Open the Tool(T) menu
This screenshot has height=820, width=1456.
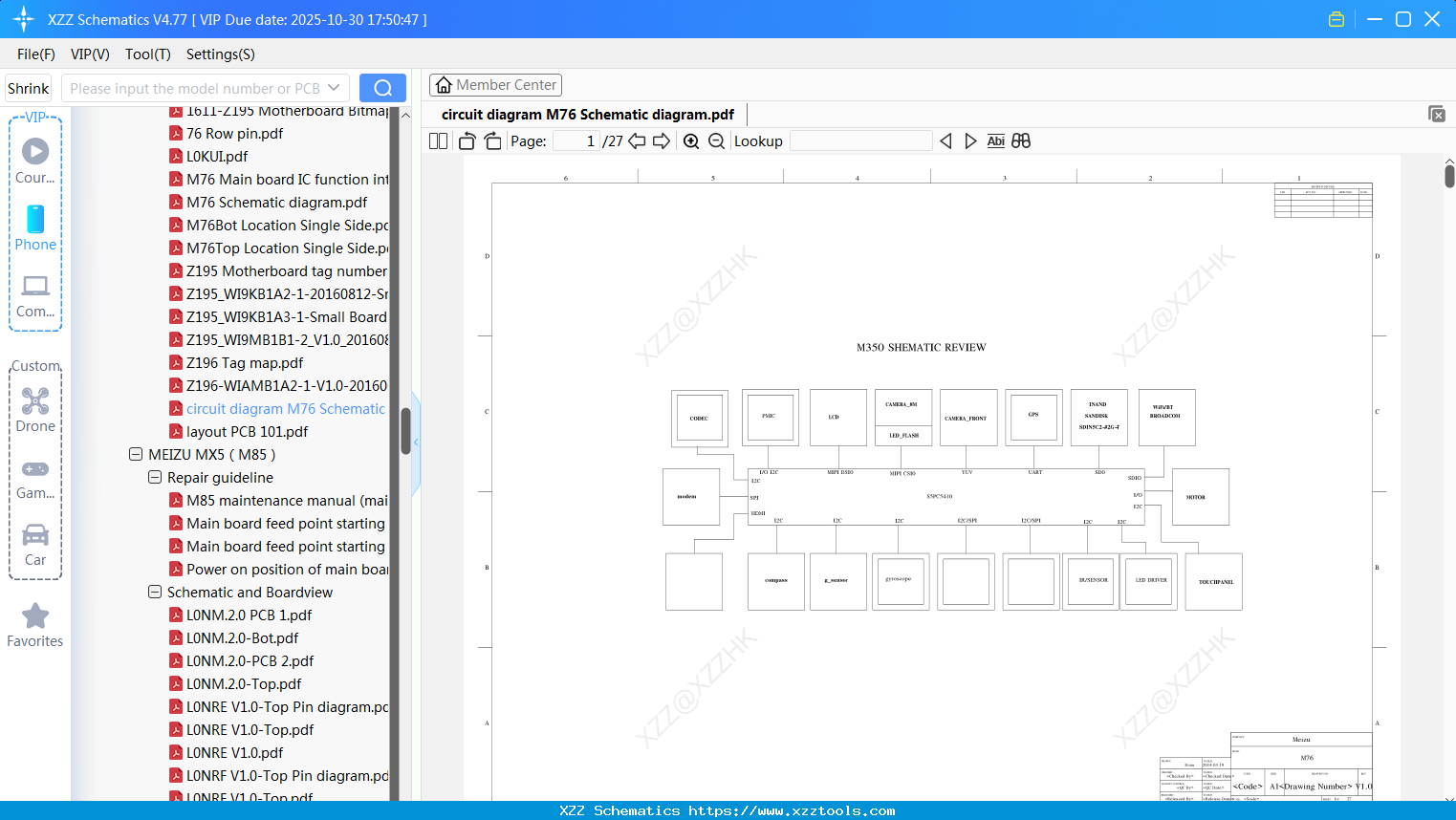pos(147,54)
